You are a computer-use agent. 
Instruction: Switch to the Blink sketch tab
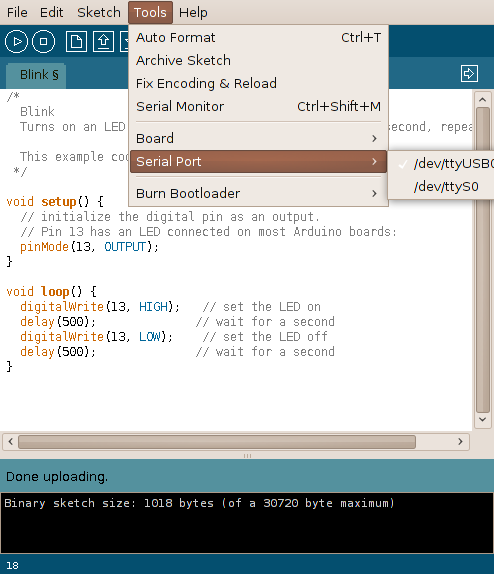click(36, 75)
